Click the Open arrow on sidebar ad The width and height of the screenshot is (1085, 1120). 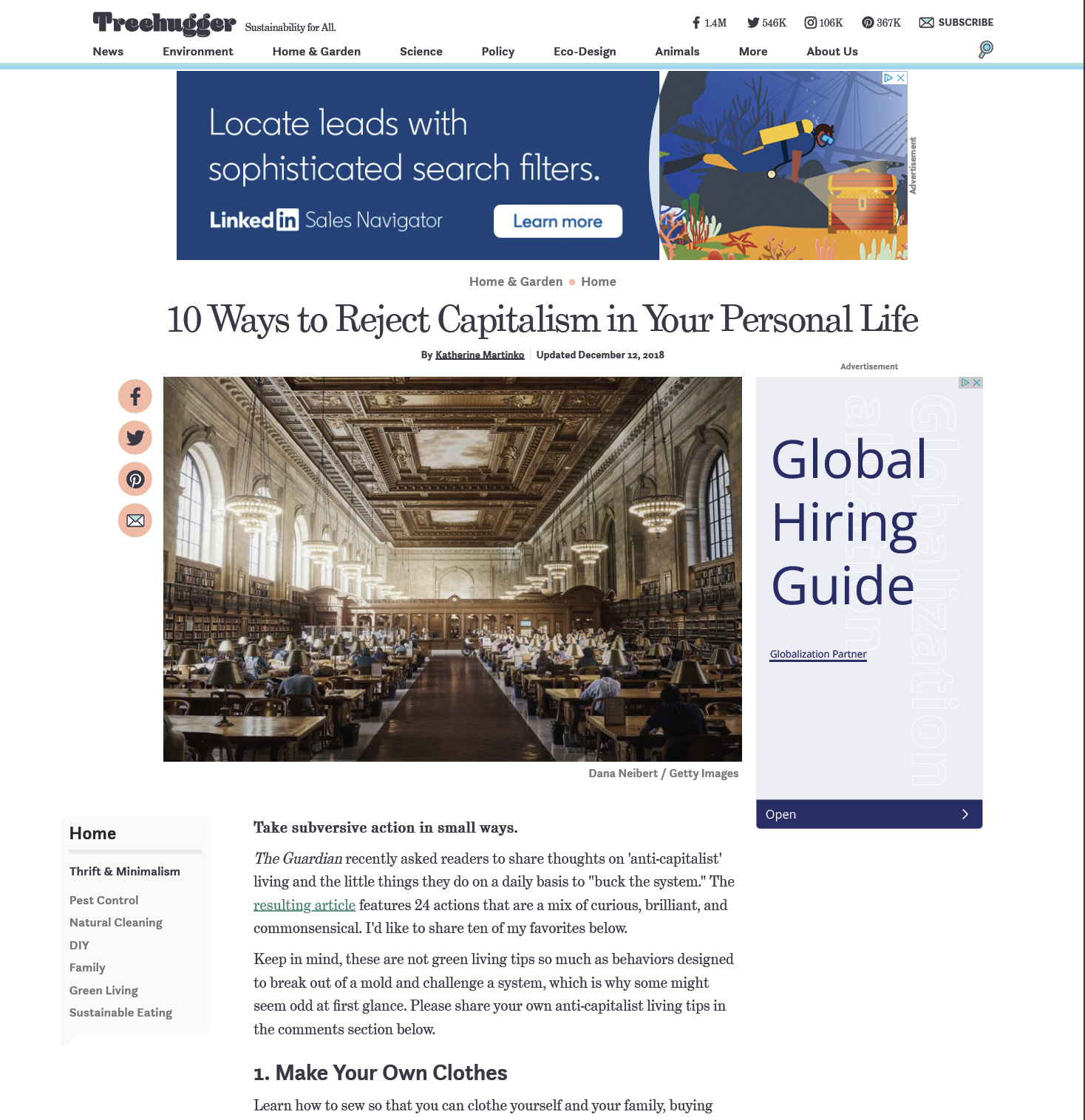point(965,814)
